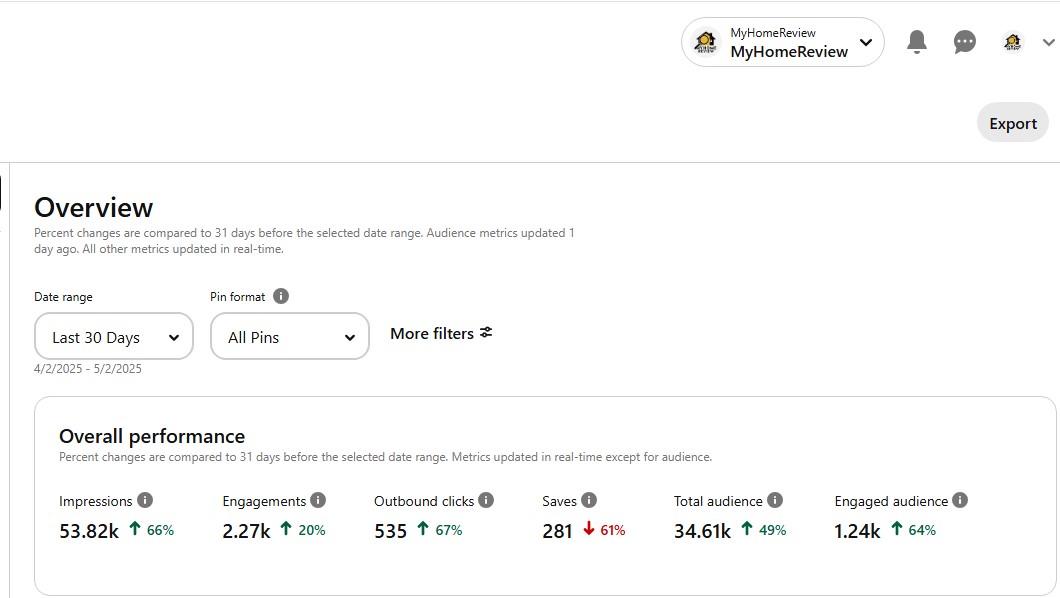This screenshot has width=1060, height=598.
Task: Open the All Pins format dropdown
Action: pos(289,337)
